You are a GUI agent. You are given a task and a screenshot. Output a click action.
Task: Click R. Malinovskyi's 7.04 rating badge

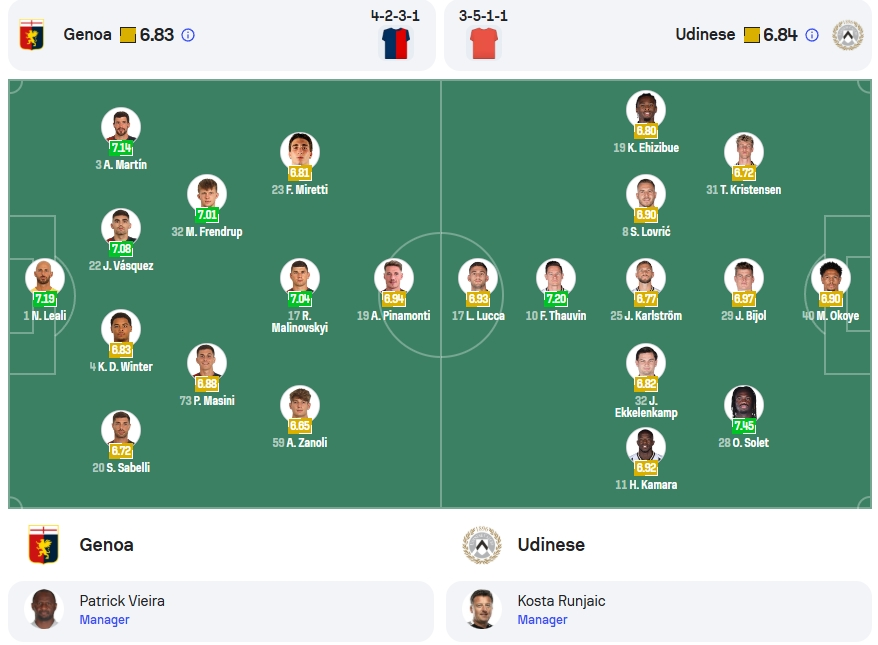[300, 299]
